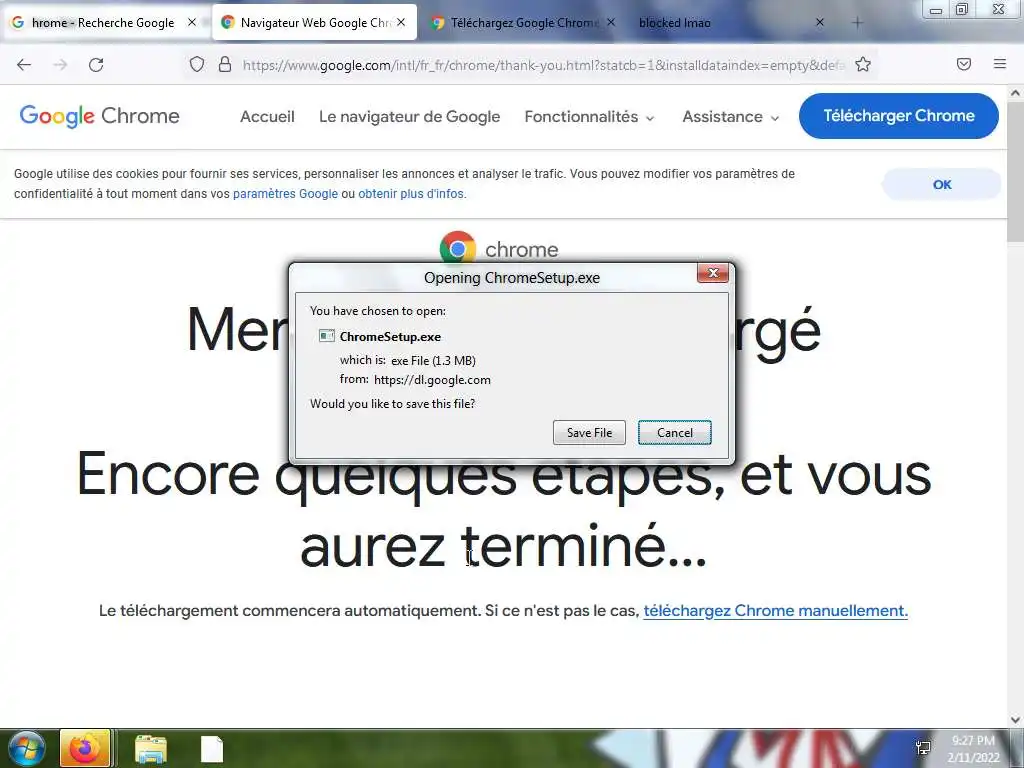
Task: Click the page vertical scrollbar thumb
Action: [1015, 173]
